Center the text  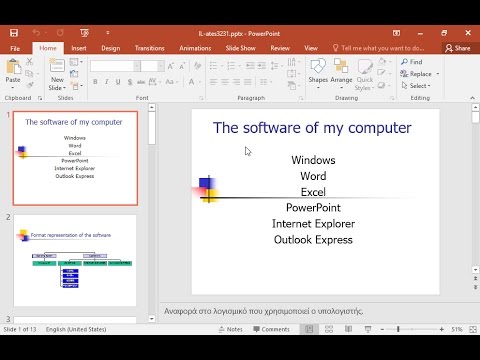(225, 82)
